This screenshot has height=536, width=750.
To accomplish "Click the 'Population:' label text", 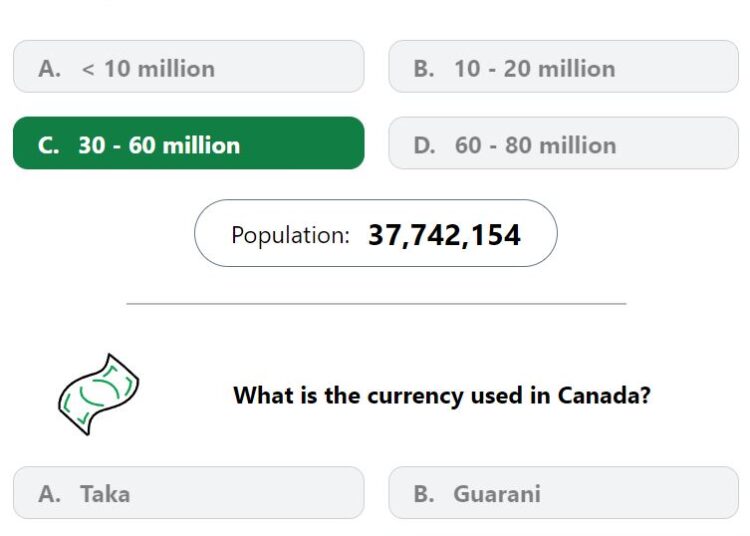I will [290, 235].
